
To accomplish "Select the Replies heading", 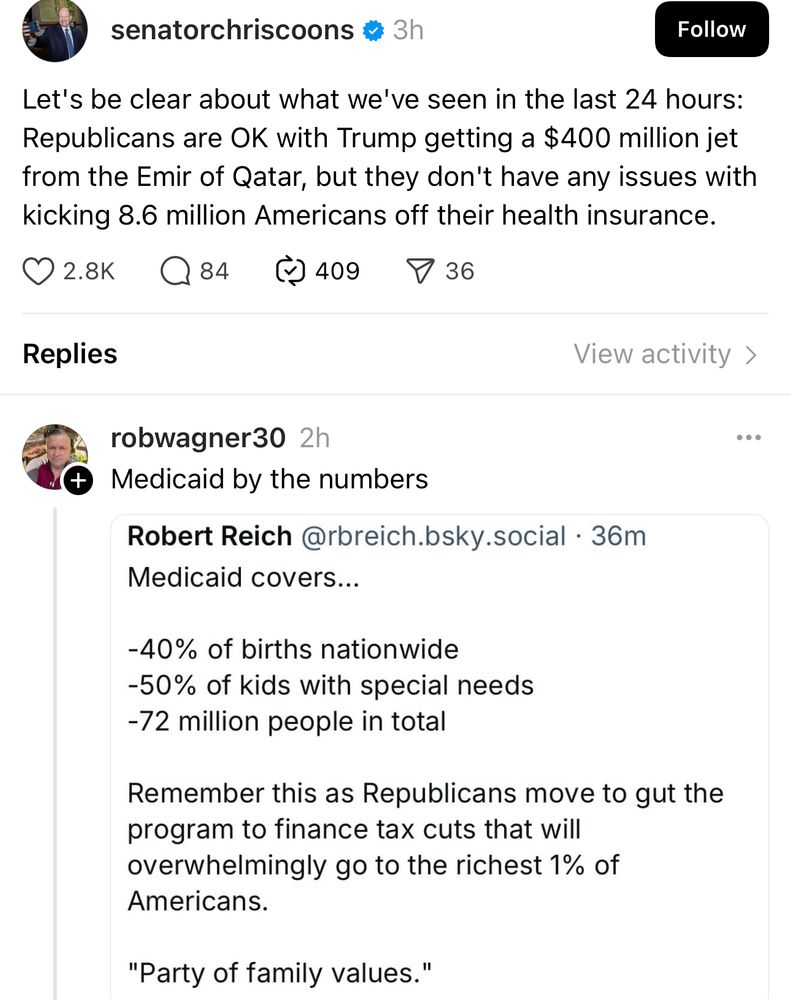I will coord(70,354).
